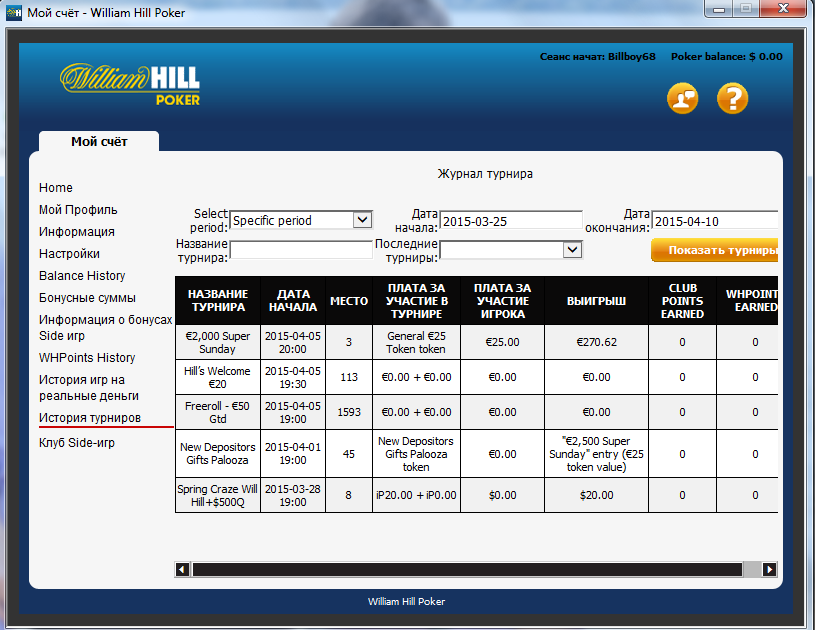Image resolution: width=815 pixels, height=630 pixels.
Task: Click the $20.00 winnings cell
Action: pos(596,495)
